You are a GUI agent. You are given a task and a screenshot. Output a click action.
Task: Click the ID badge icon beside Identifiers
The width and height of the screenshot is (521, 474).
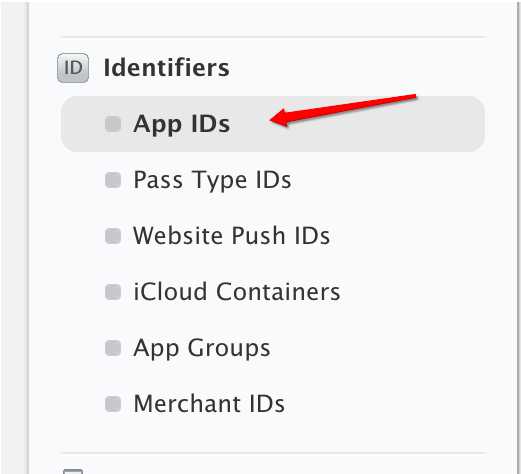click(73, 68)
